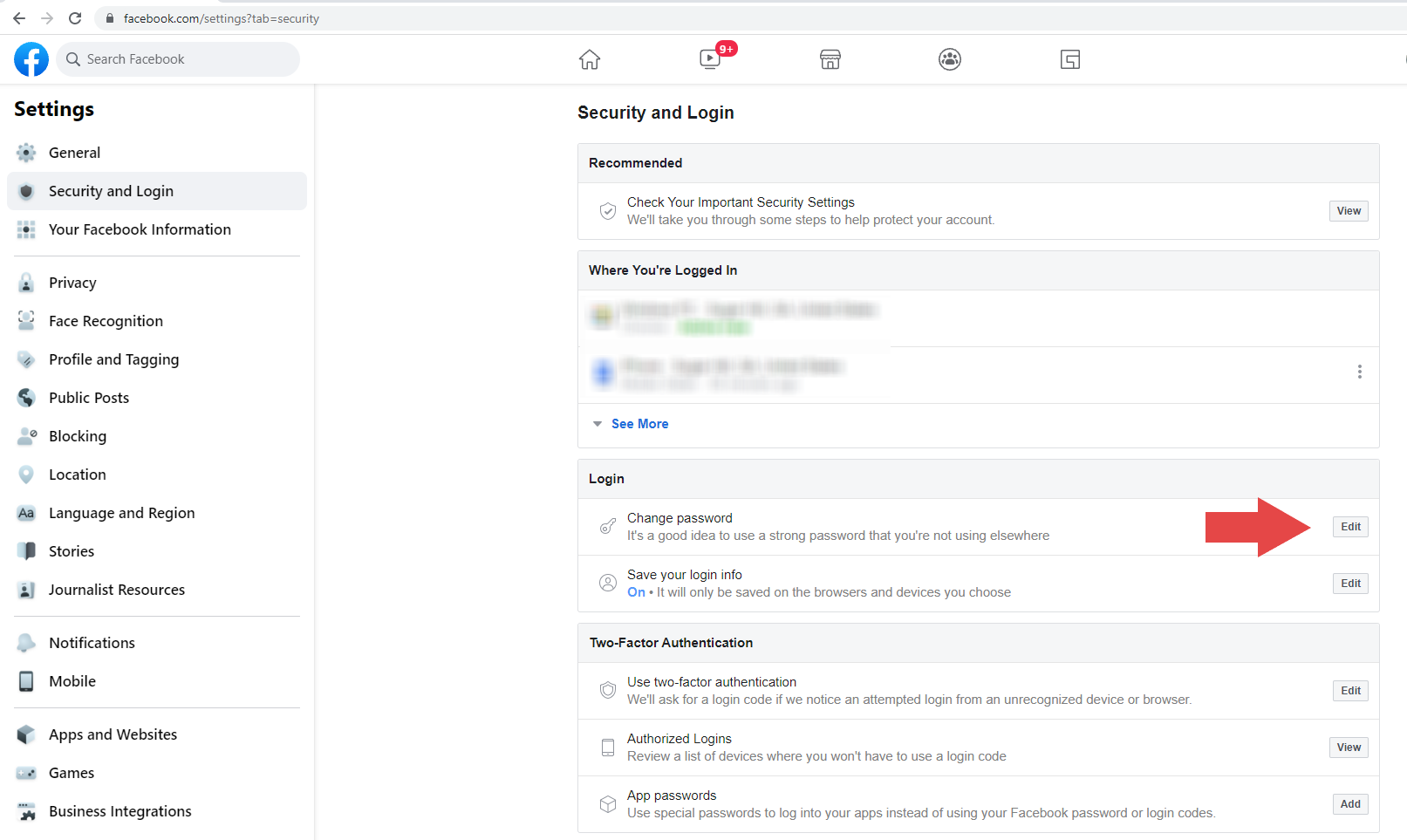Edit Save your login info
Screen dimensions: 1407x840
coord(1350,584)
